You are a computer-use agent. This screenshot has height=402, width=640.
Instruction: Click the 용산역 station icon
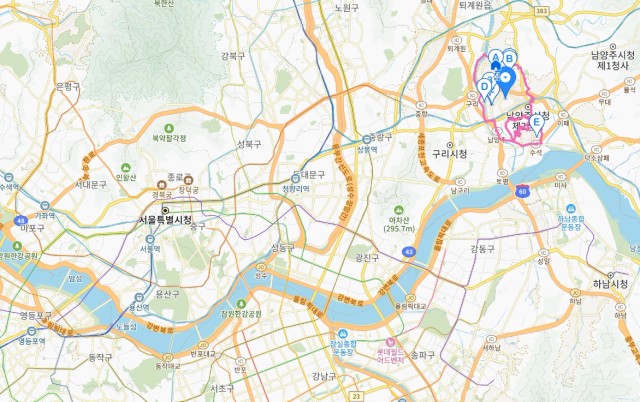click(x=139, y=298)
